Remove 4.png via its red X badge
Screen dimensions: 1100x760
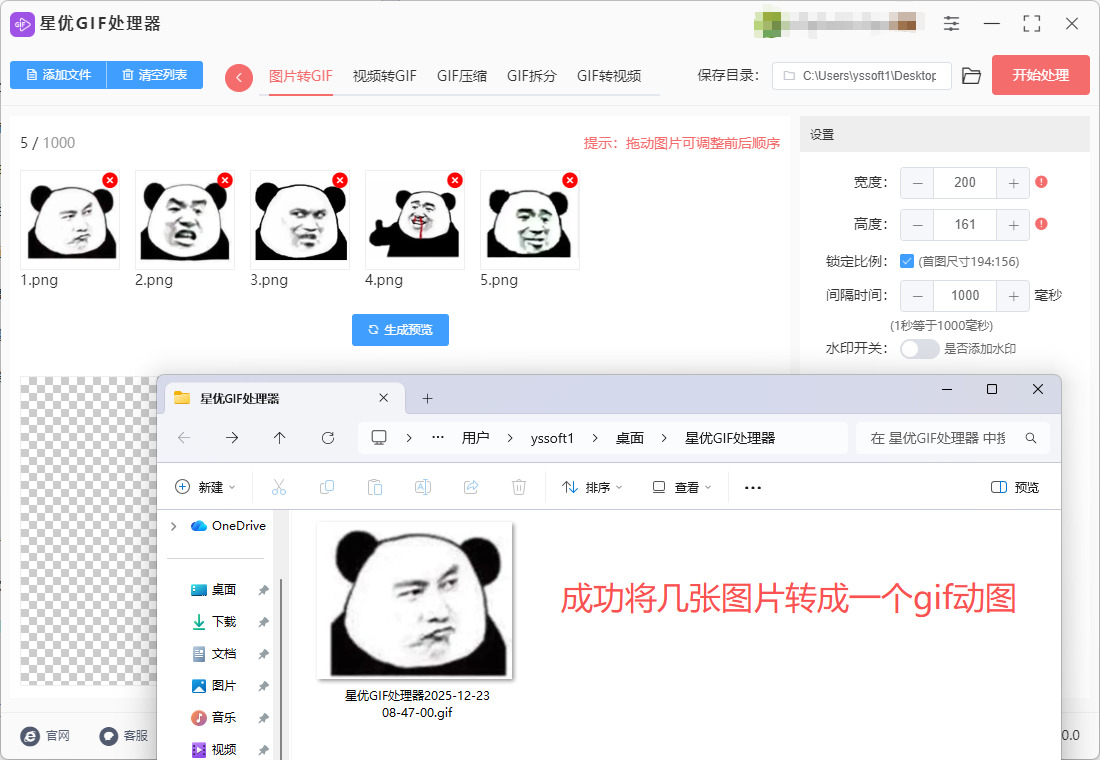[455, 180]
